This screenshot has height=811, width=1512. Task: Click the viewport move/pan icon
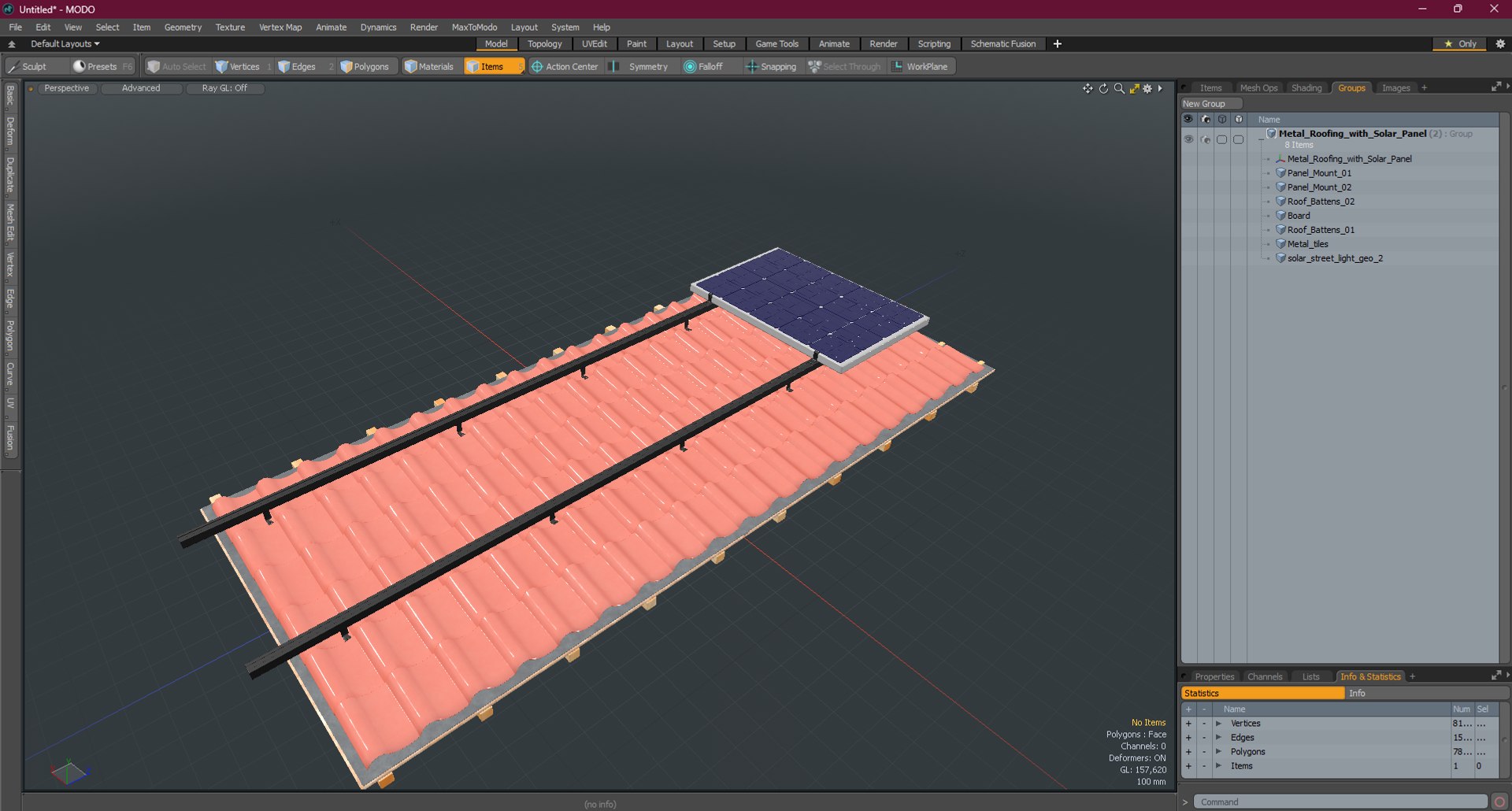coord(1088,88)
